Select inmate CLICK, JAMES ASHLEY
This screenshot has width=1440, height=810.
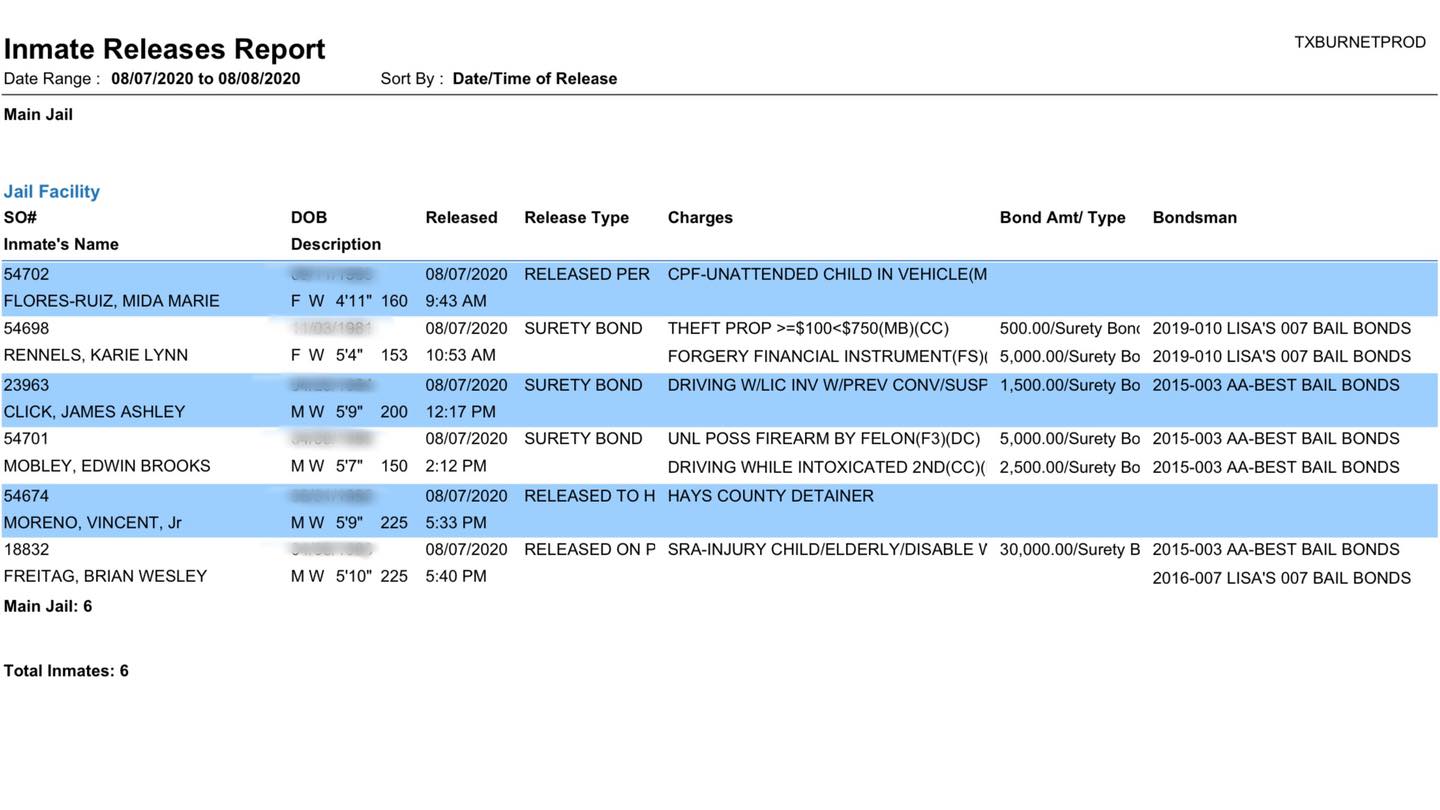pos(95,413)
